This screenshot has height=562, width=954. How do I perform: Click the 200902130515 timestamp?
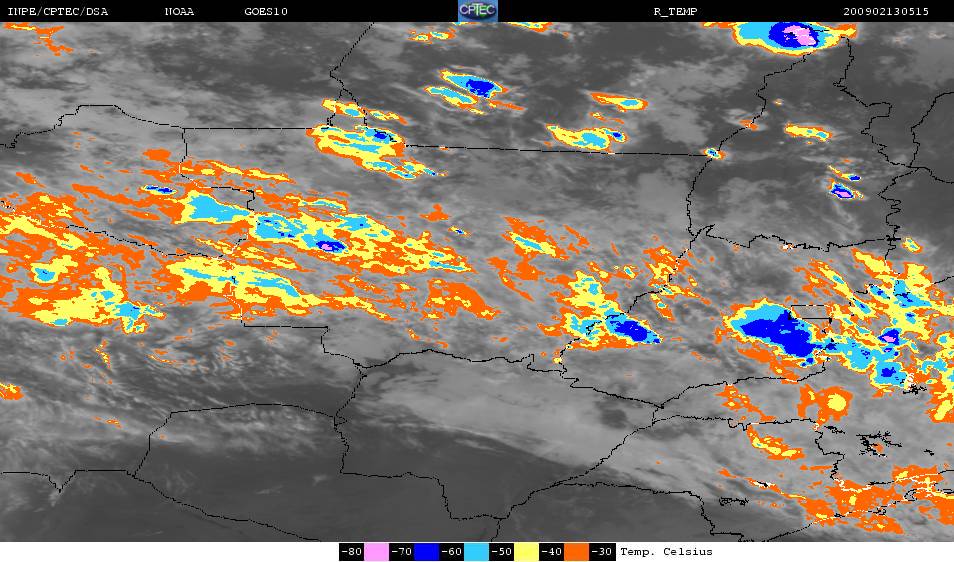coord(886,11)
